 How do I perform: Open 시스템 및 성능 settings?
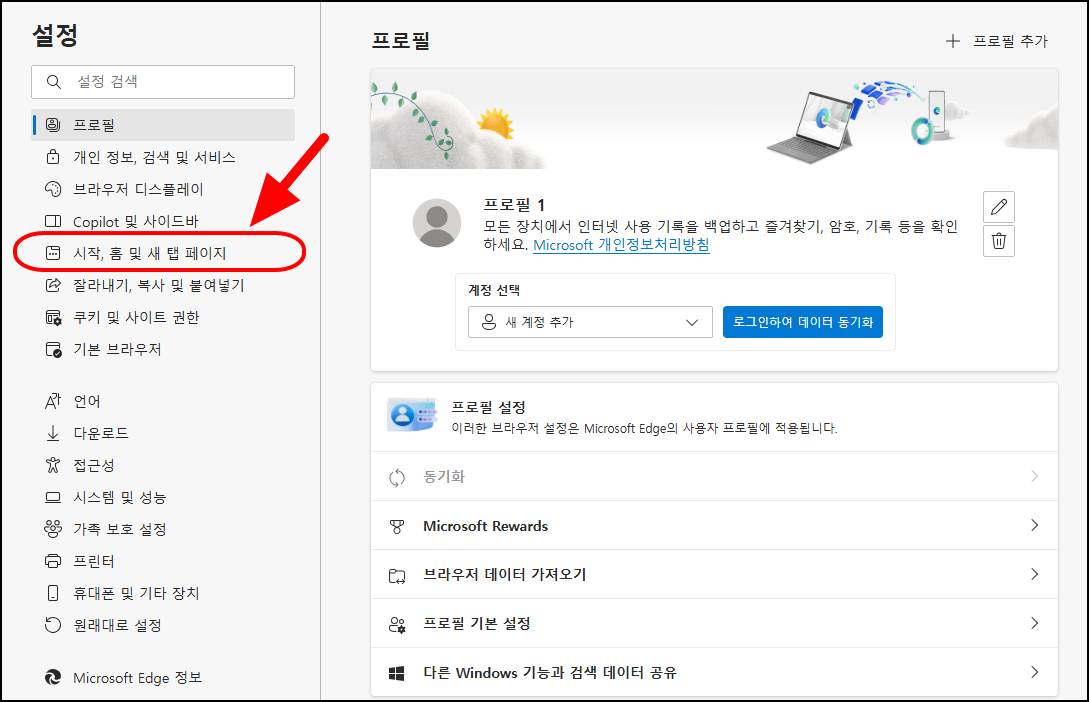coord(163,497)
